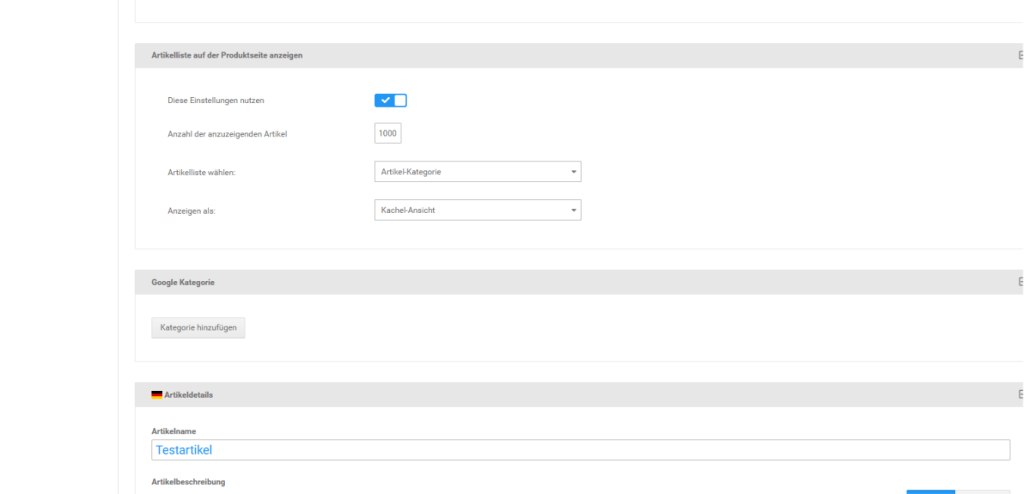Toggle the 'Diese Einstellungen nutzen' switch
The image size is (1024, 494).
click(391, 101)
